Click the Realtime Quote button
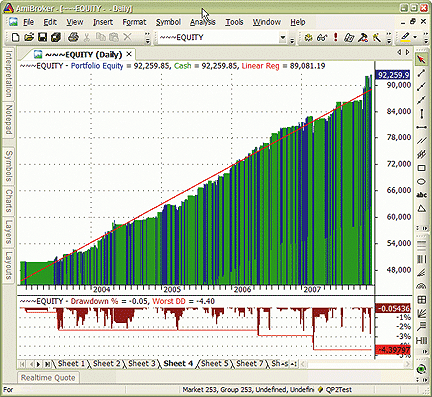Image resolution: width=432 pixels, height=397 pixels. [48, 378]
